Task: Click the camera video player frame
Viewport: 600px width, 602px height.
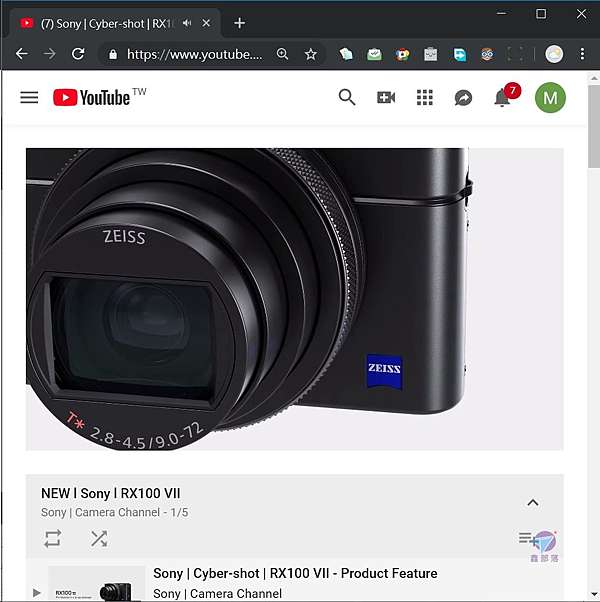Action: [294, 299]
